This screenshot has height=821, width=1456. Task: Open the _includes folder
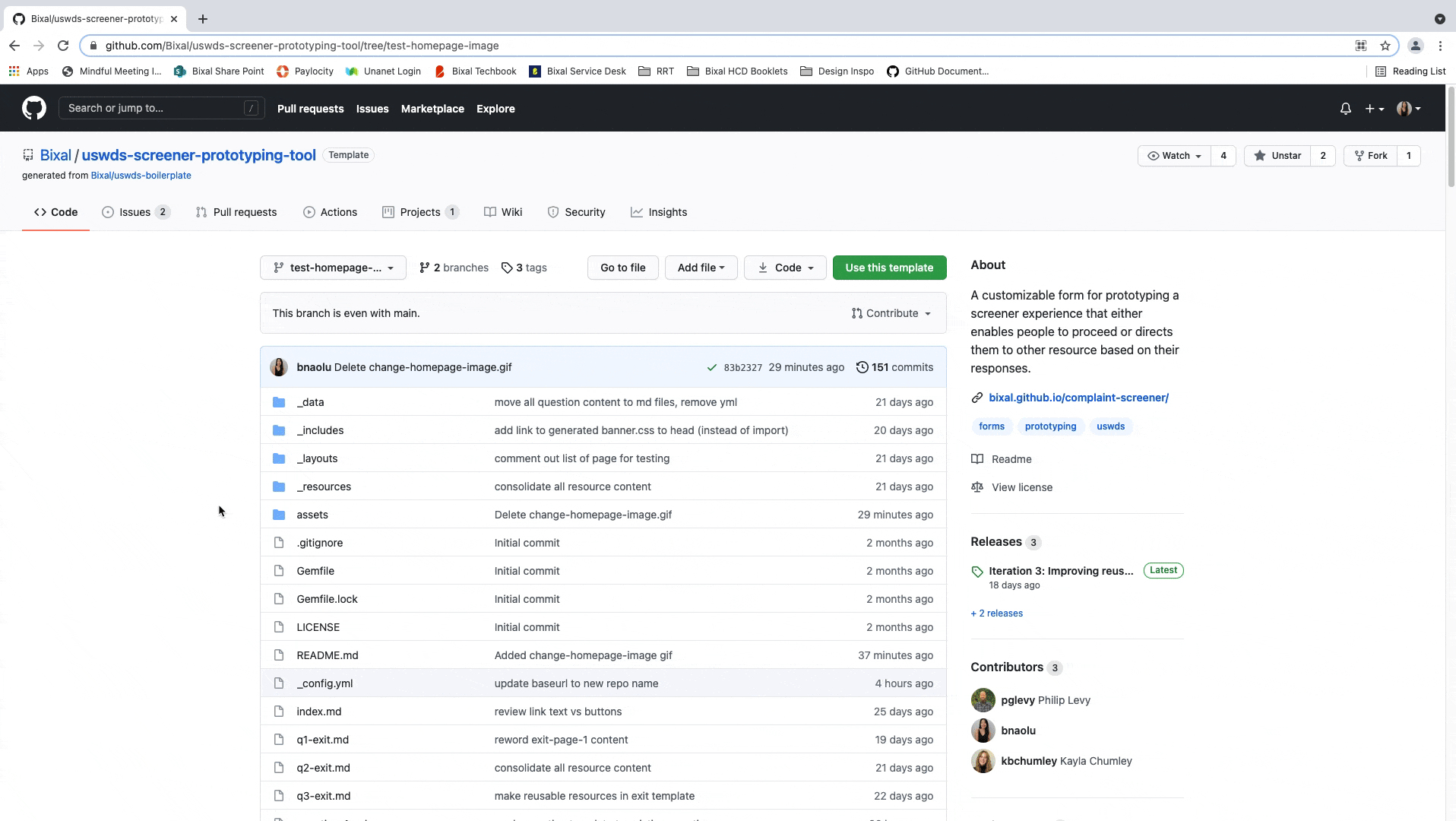(320, 430)
